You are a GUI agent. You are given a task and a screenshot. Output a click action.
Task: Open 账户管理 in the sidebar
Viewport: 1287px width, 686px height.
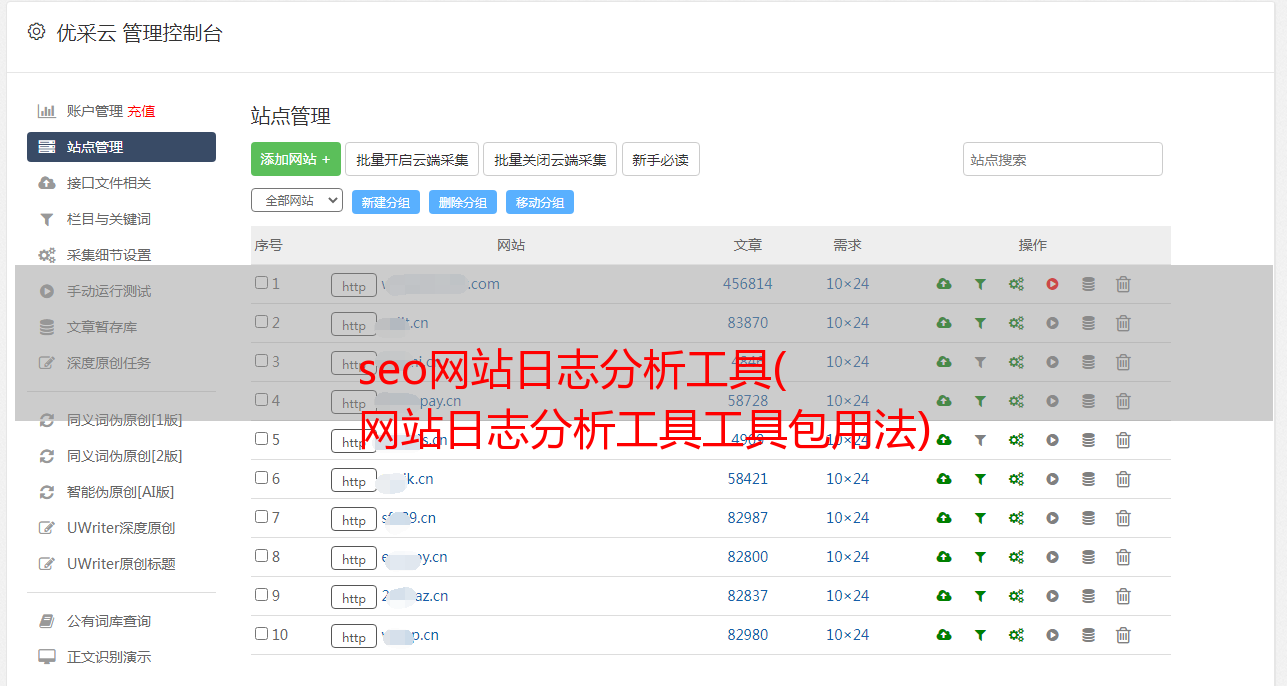pos(95,111)
